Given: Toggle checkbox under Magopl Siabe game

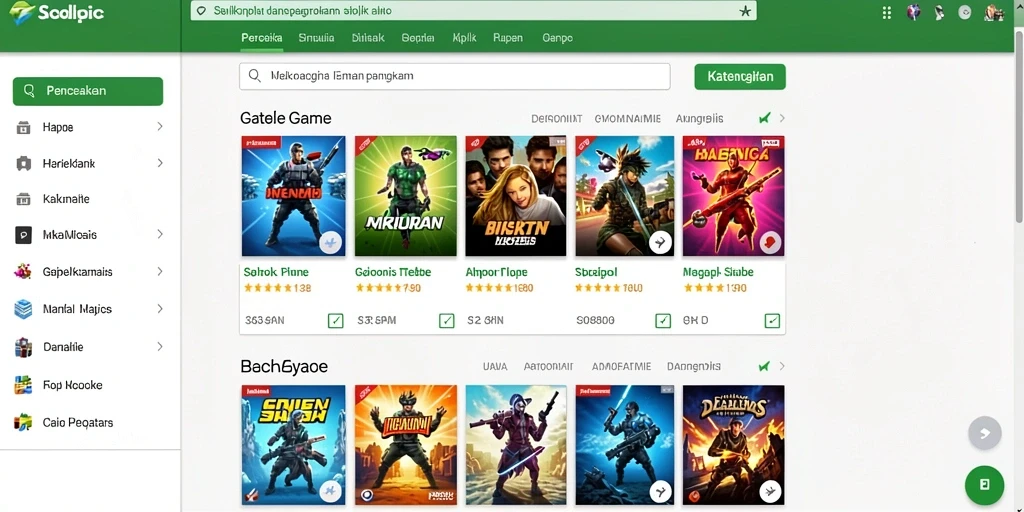Looking at the screenshot, I should [772, 320].
